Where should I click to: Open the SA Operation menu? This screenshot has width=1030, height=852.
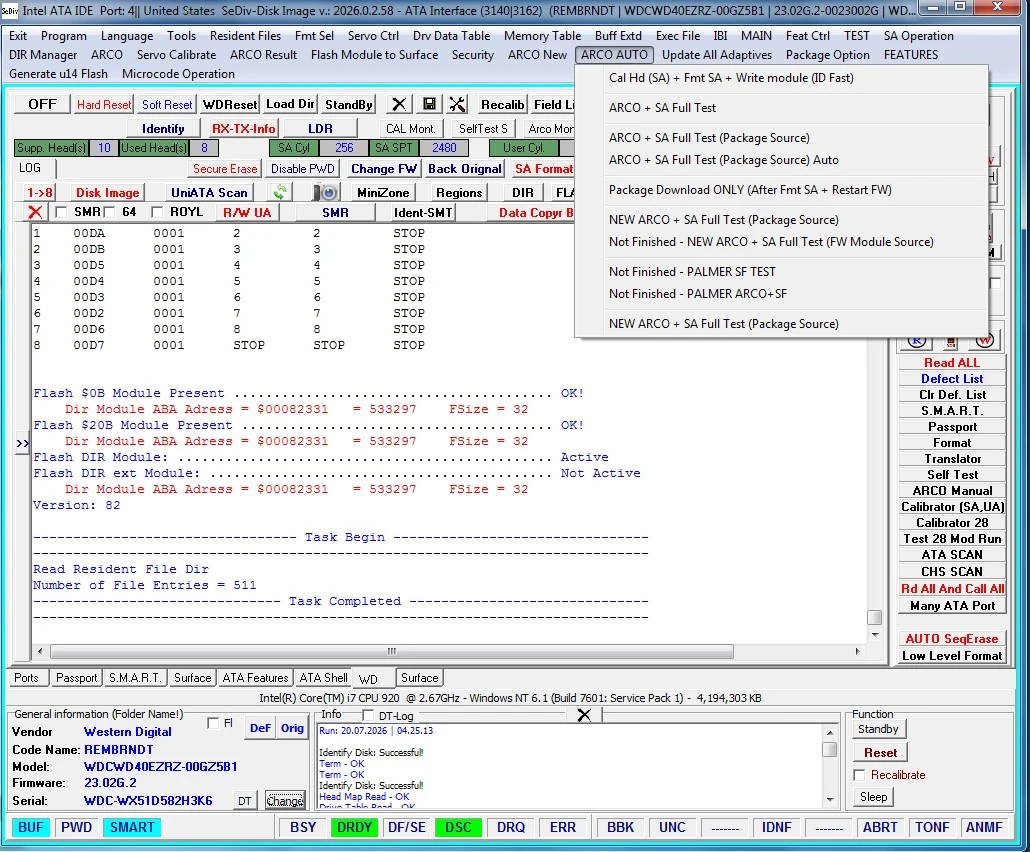click(x=918, y=35)
